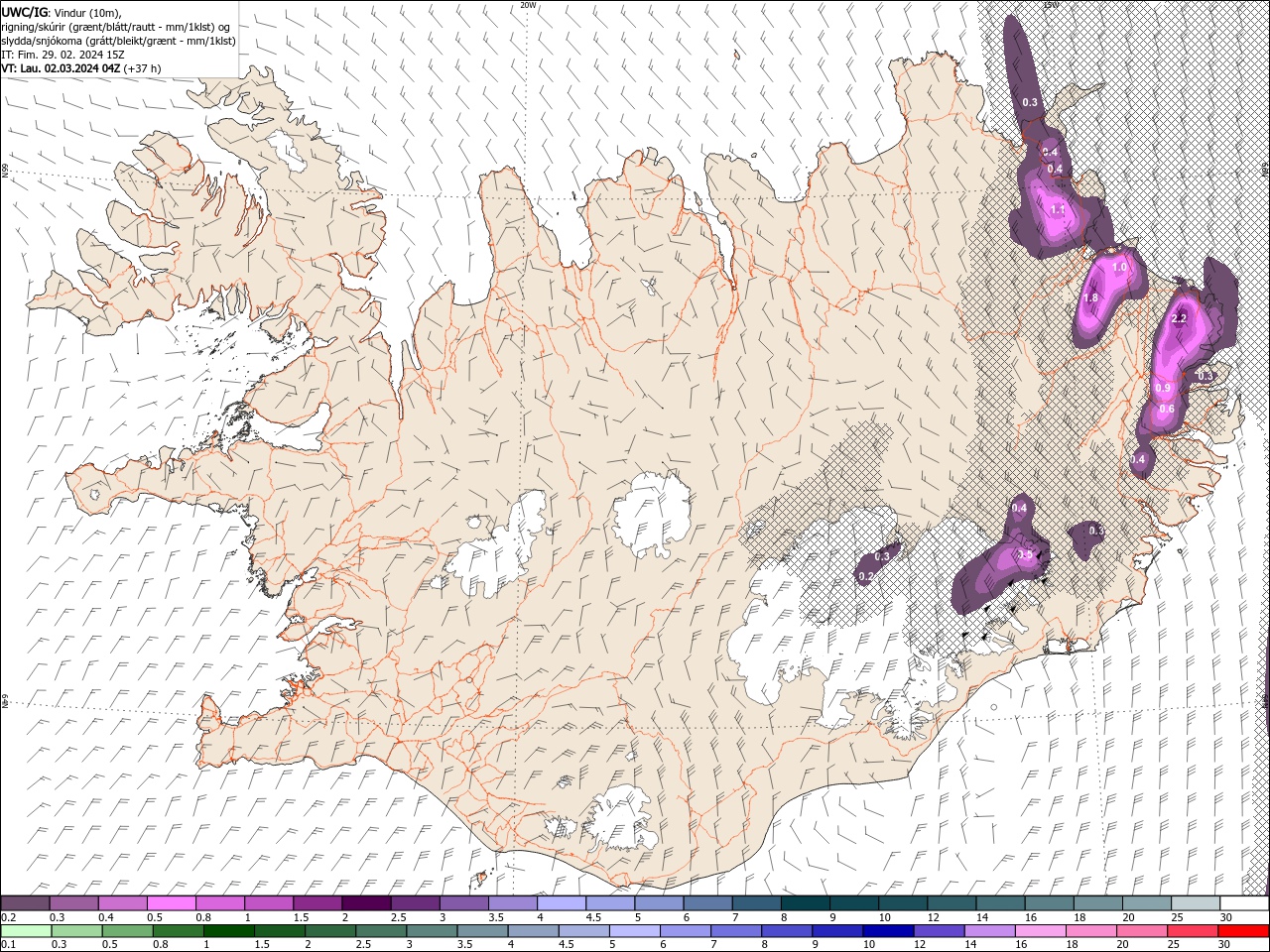1270x952 pixels.
Task: Pick the grey-blue 3.5–4 rain swatch
Action: 483,931
